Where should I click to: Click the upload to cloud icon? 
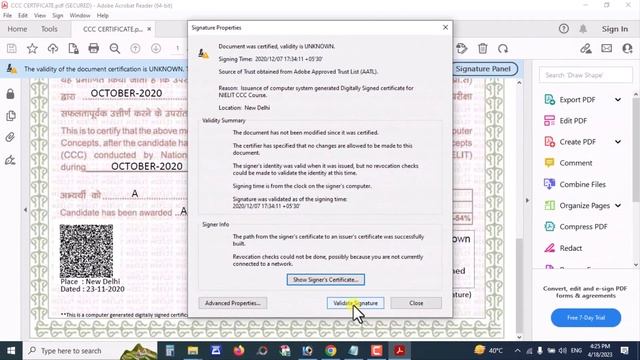(53, 49)
